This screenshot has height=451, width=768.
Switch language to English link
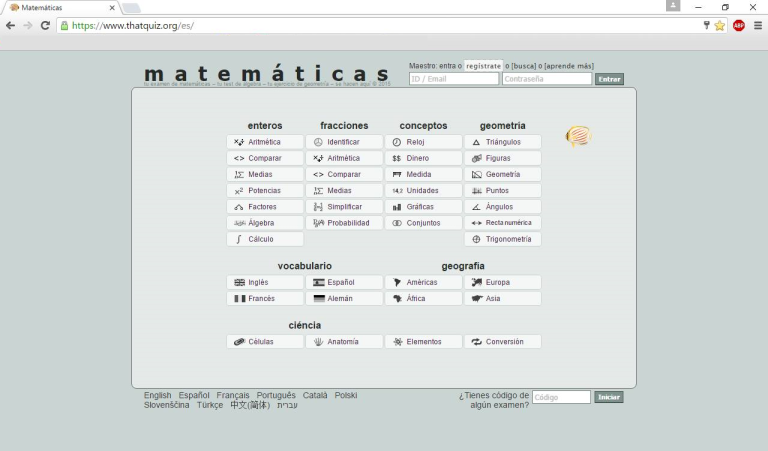tap(157, 395)
